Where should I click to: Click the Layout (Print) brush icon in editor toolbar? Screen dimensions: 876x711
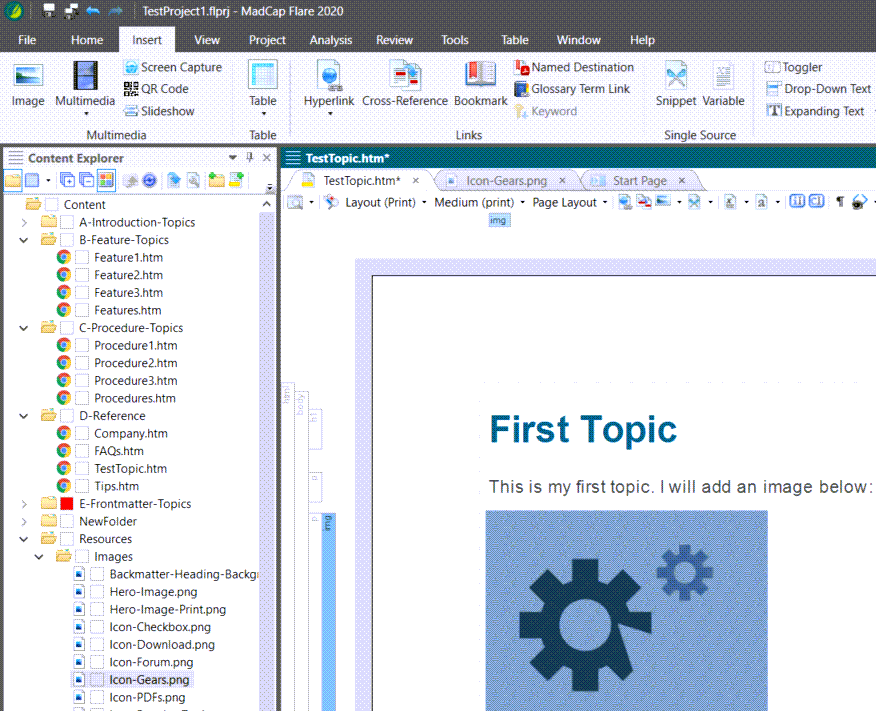click(x=331, y=202)
